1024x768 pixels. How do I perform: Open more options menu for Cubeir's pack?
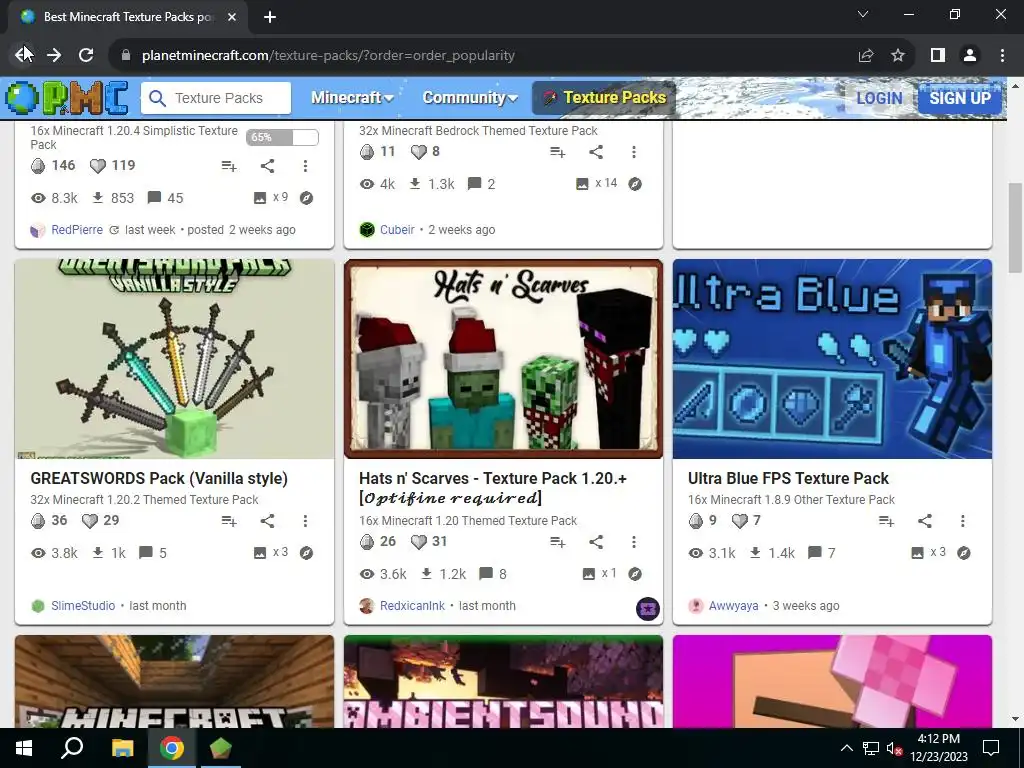pos(633,152)
